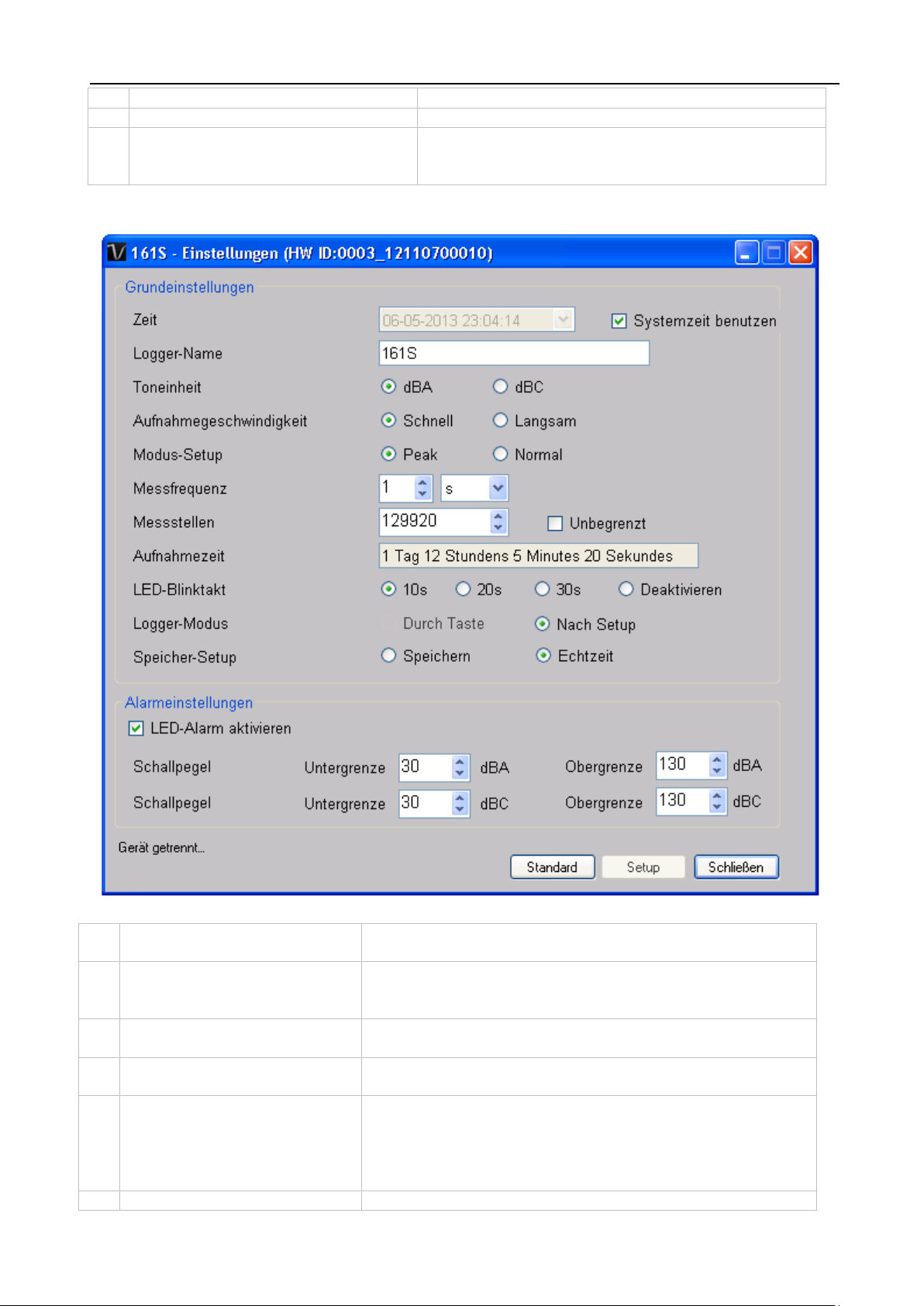Click the Schließen button
This screenshot has height=1306, width=924.
[736, 867]
